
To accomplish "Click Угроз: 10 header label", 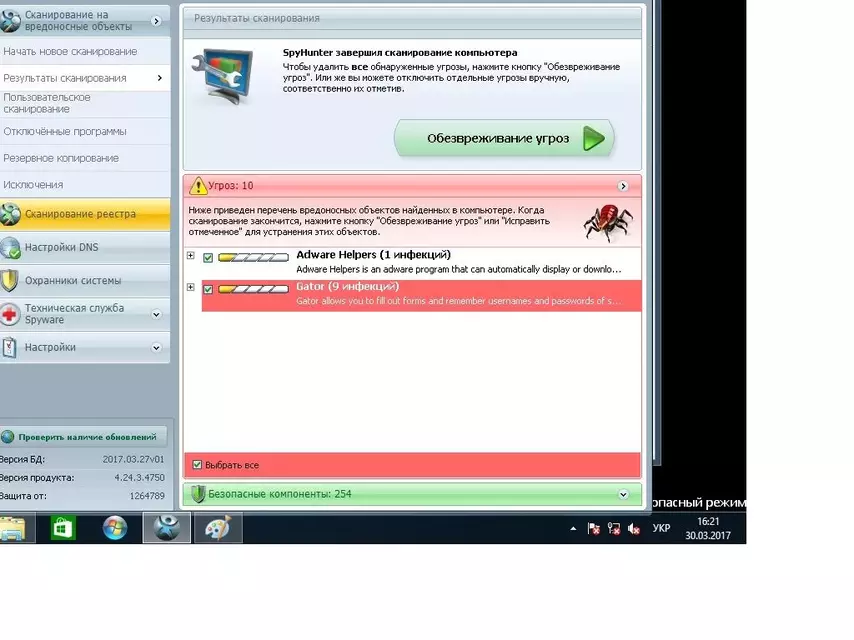I will pos(231,186).
